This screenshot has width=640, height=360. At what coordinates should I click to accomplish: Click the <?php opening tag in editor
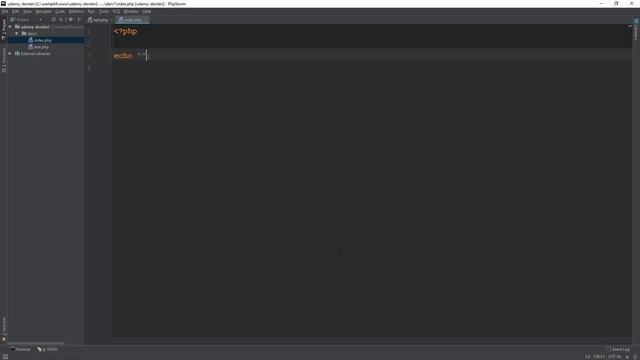click(x=125, y=31)
